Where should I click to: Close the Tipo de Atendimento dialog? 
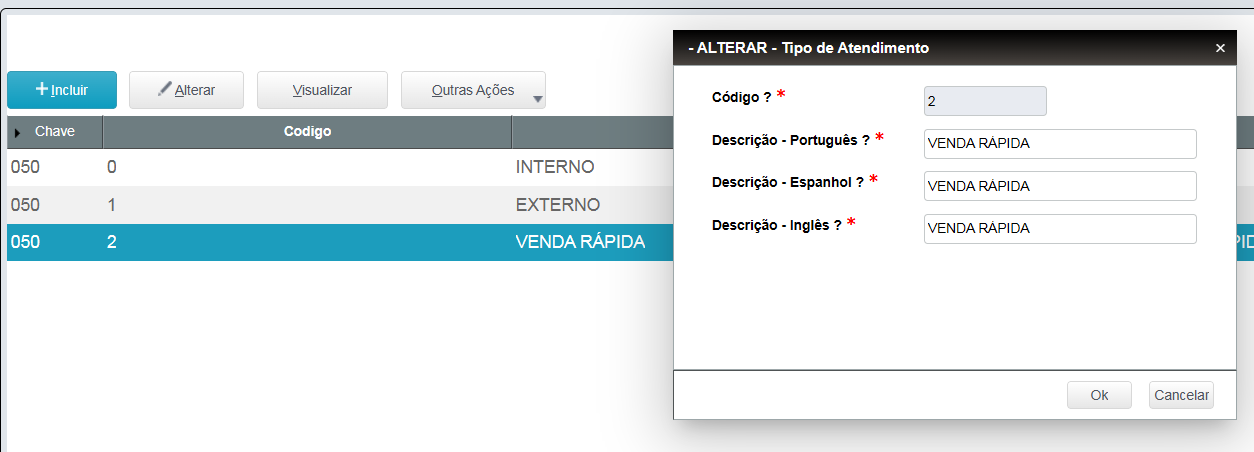click(x=1220, y=48)
